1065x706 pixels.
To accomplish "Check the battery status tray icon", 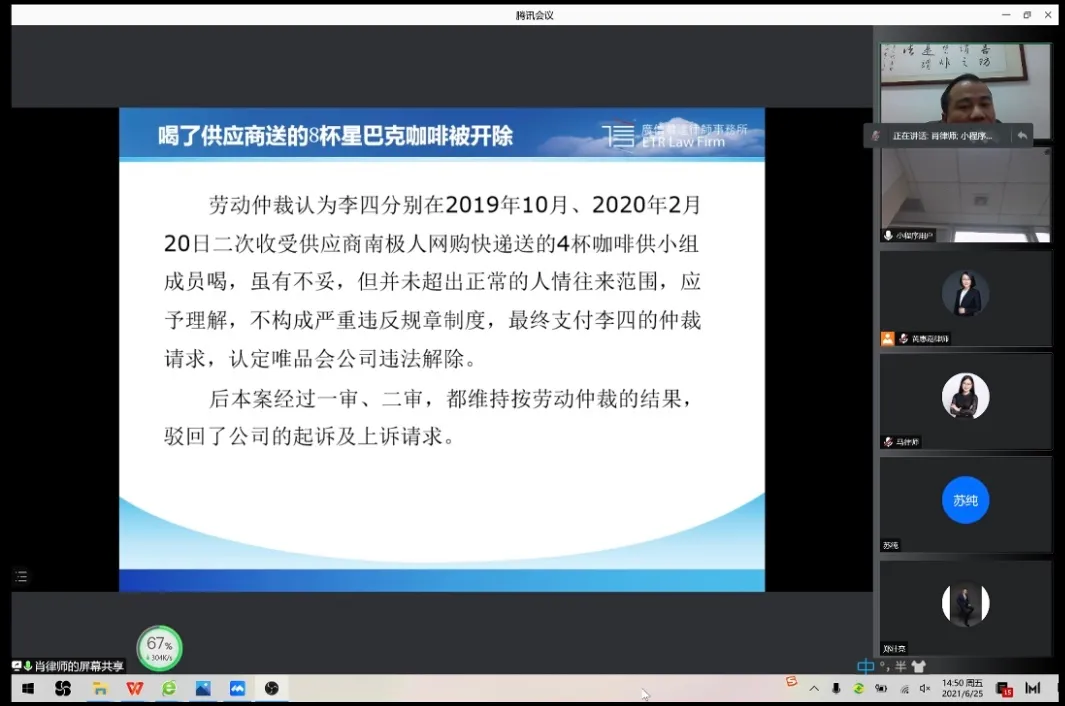I will pyautogui.click(x=881, y=689).
